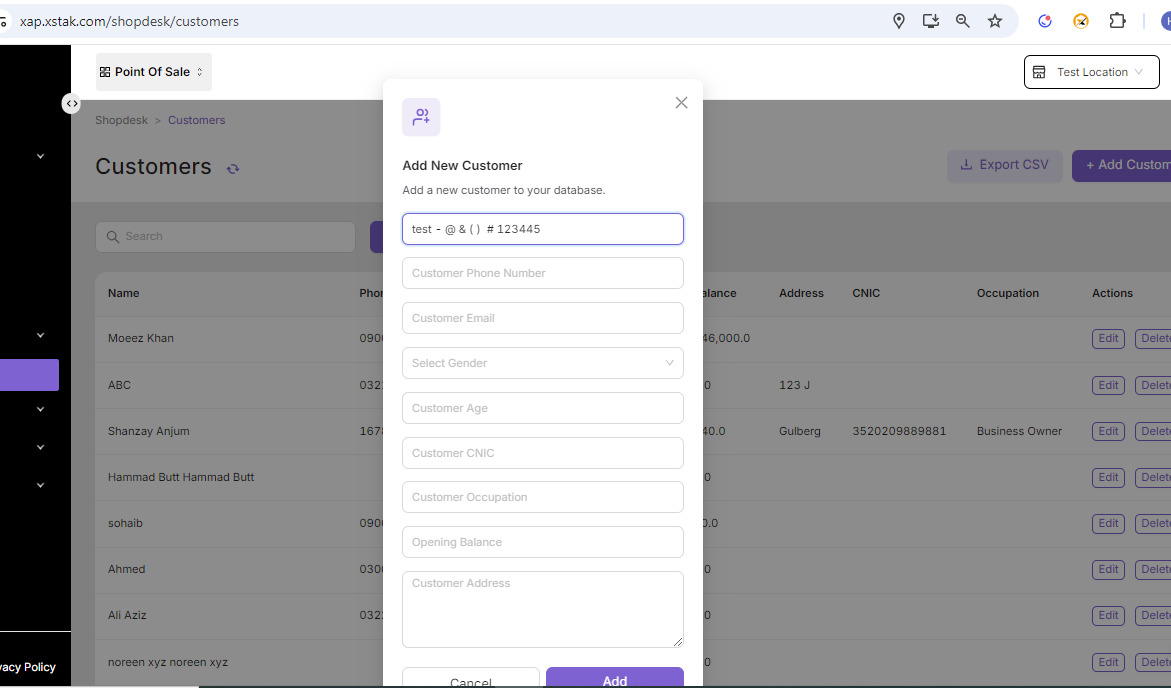Image resolution: width=1171 pixels, height=688 pixels.
Task: Click the browser bookmark star icon
Action: point(995,21)
